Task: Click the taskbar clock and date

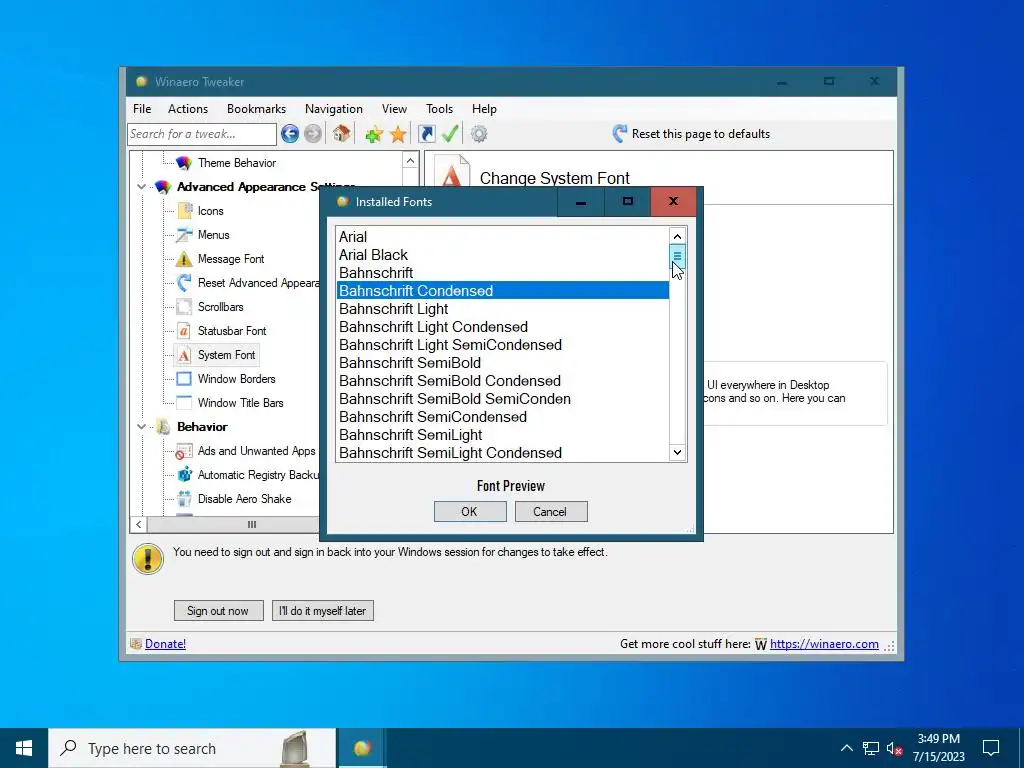Action: [938, 748]
